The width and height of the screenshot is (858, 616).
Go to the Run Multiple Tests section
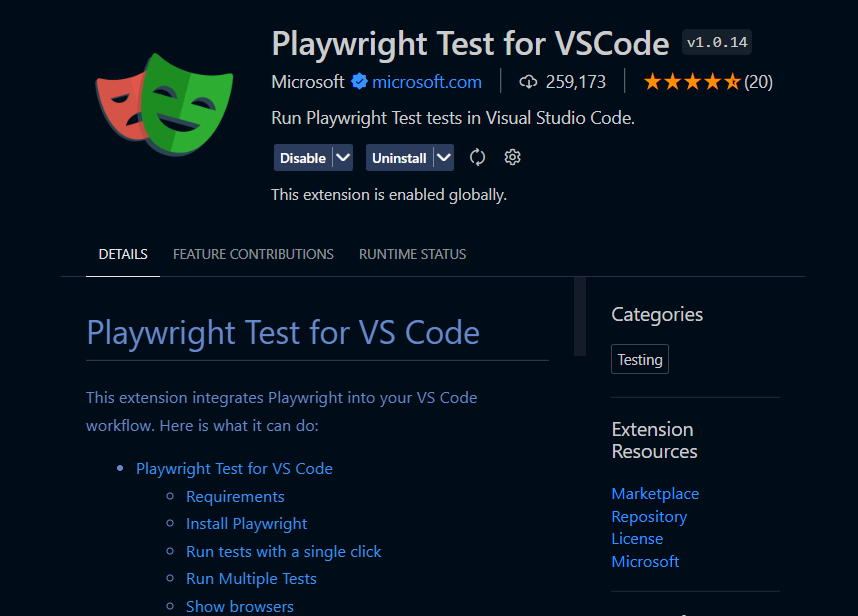click(x=251, y=579)
